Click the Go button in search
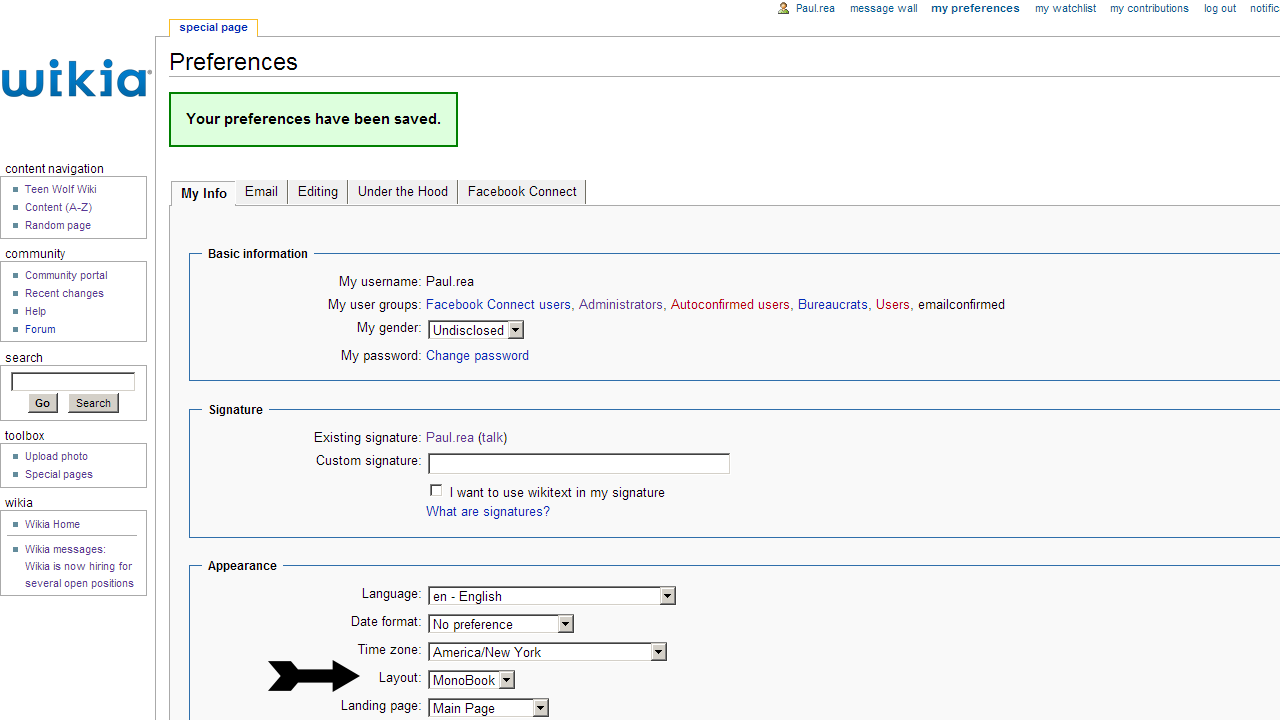This screenshot has height=720, width=1280. pyautogui.click(x=42, y=403)
